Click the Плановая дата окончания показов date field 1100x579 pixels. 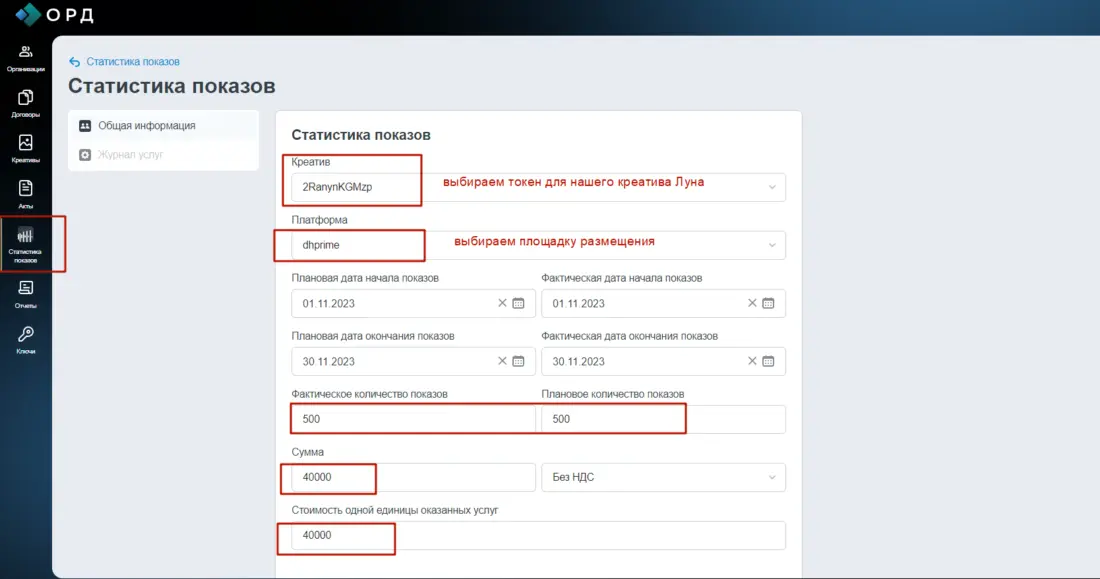coord(413,361)
